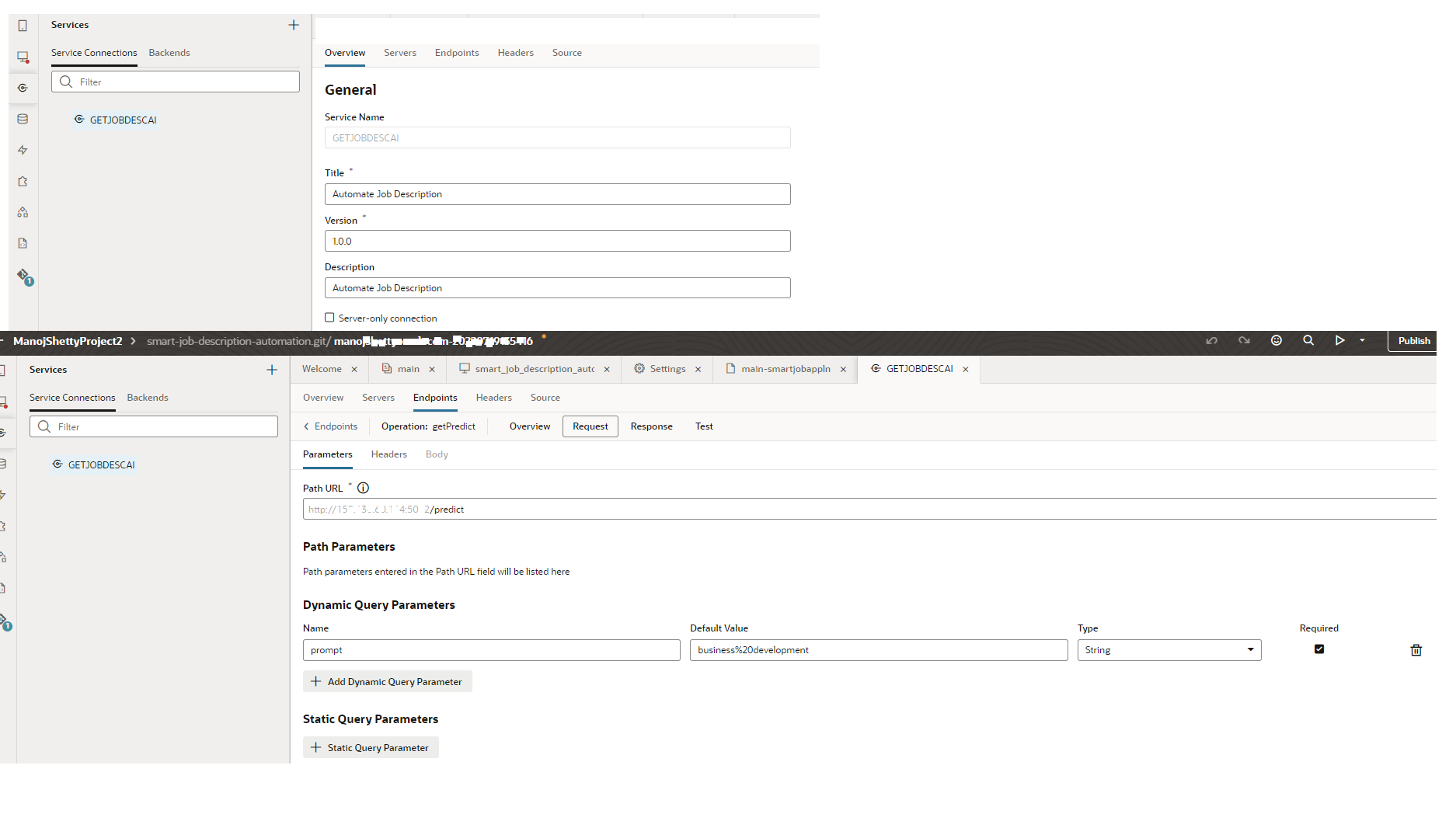Show Path URL info icon
Screen dimensions: 1456x828
(x=363, y=489)
